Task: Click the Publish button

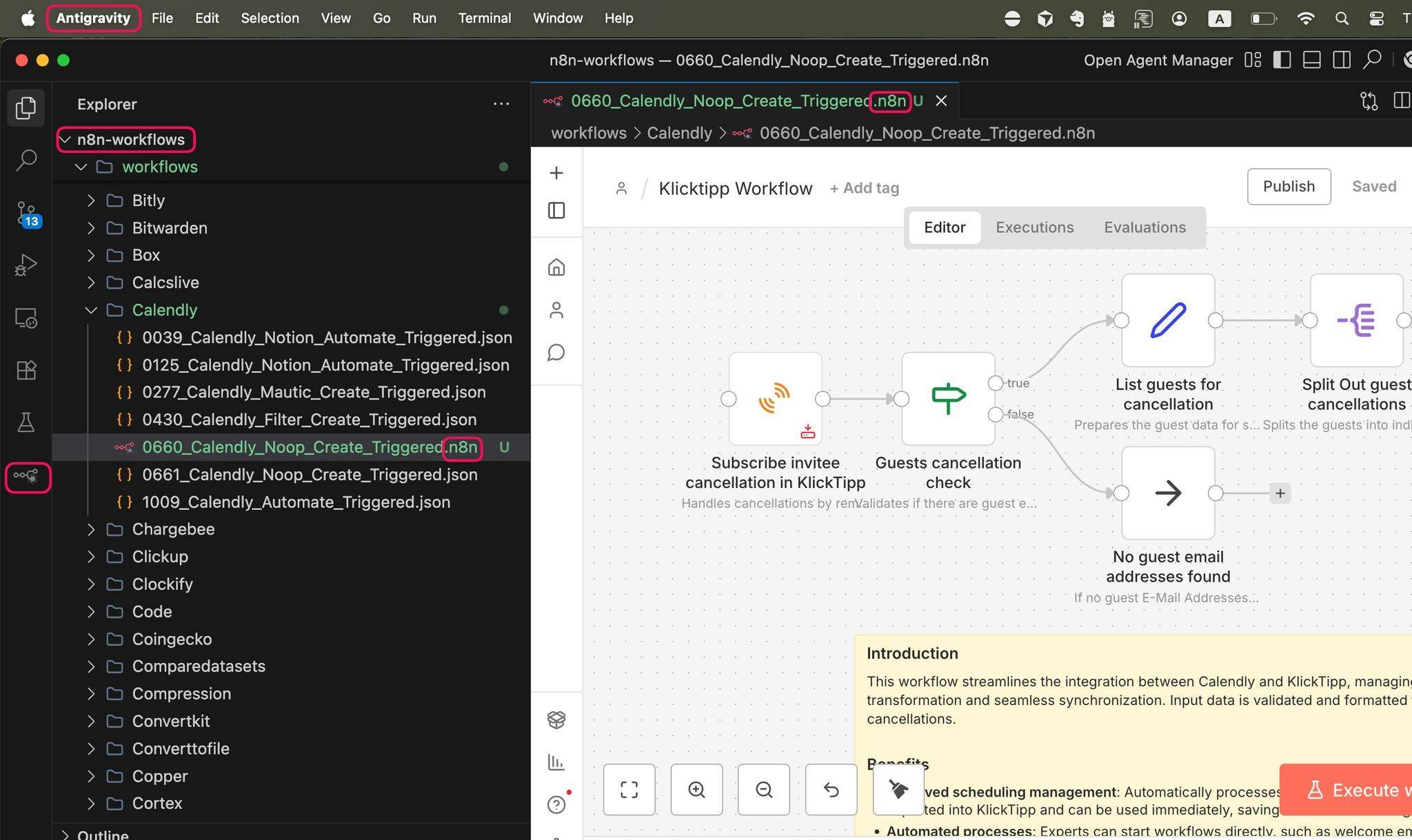Action: point(1288,187)
